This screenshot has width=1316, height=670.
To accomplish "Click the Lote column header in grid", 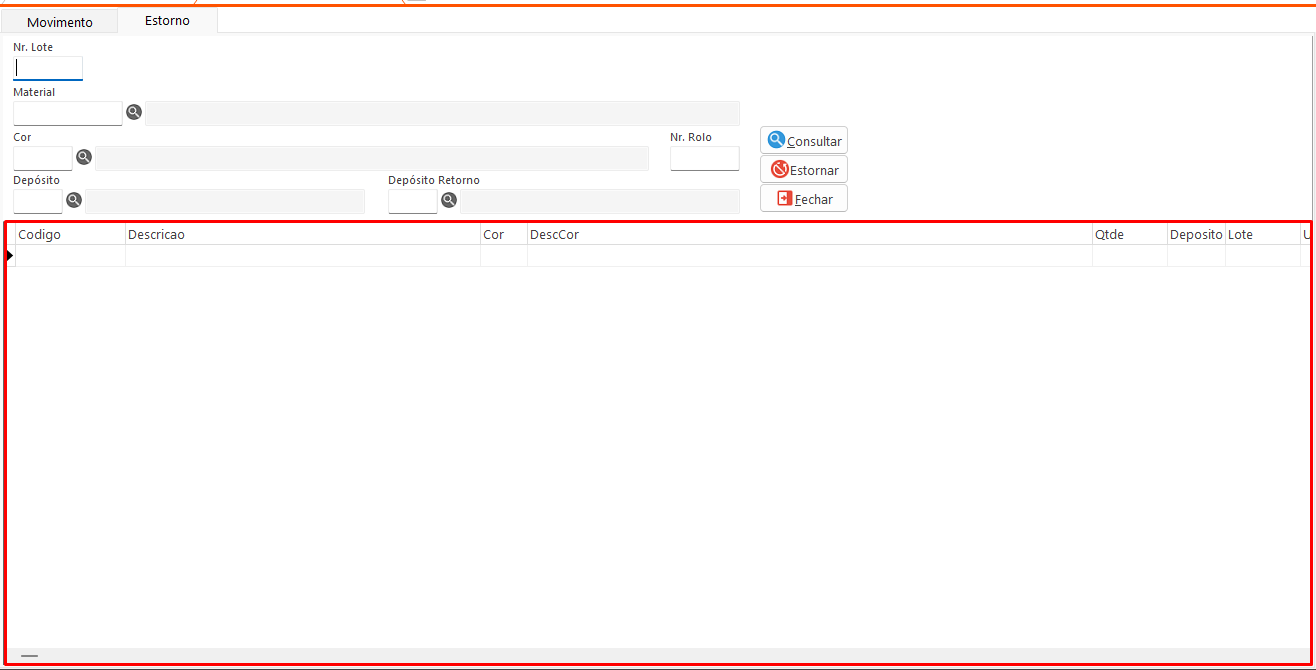I will click(1261, 234).
